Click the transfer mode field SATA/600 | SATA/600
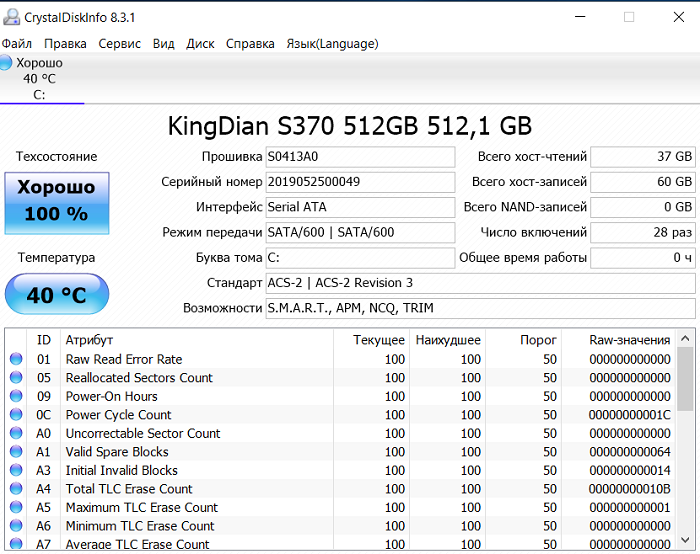Viewport: 700px width, 554px height. (360, 232)
